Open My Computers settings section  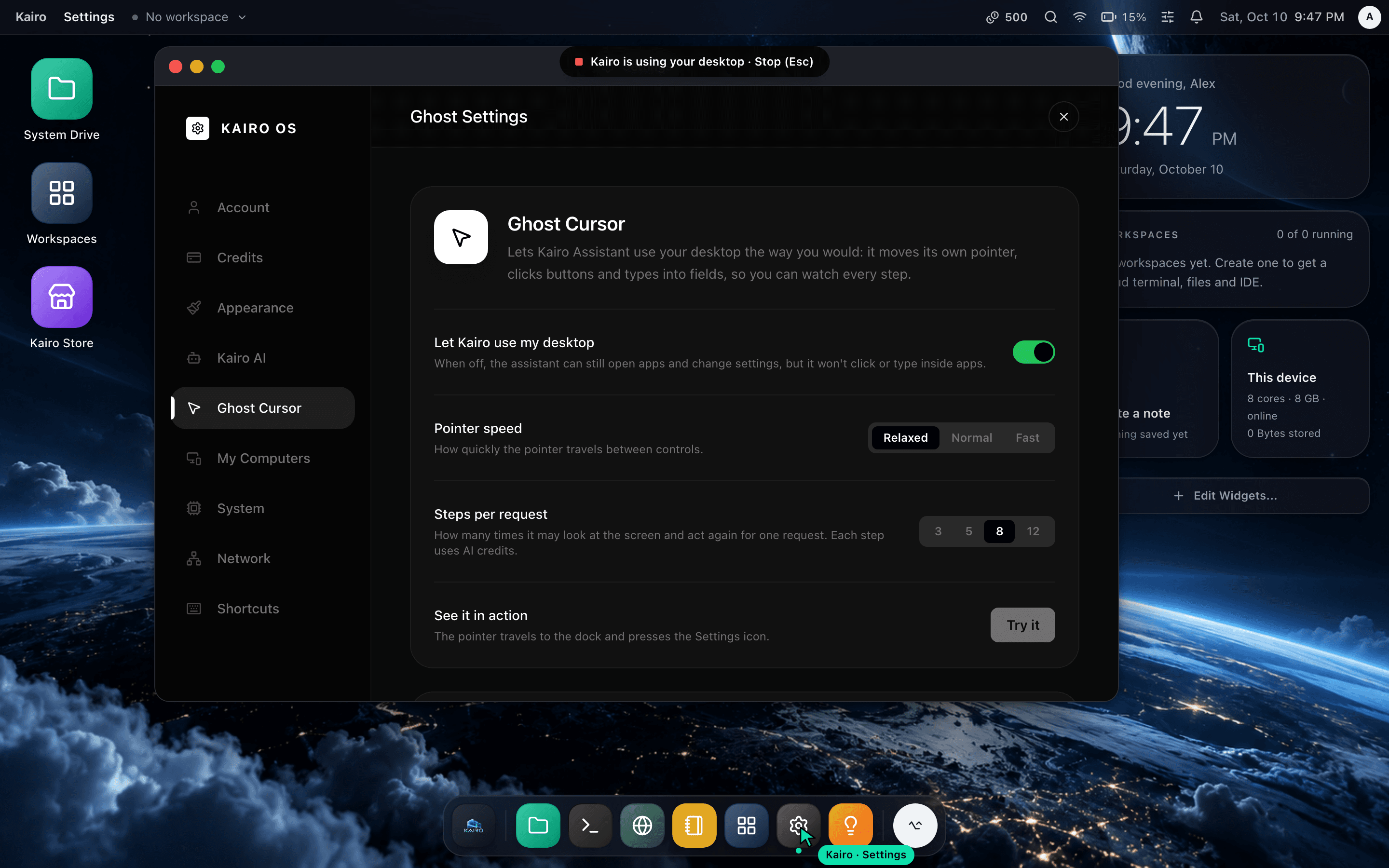(x=263, y=459)
